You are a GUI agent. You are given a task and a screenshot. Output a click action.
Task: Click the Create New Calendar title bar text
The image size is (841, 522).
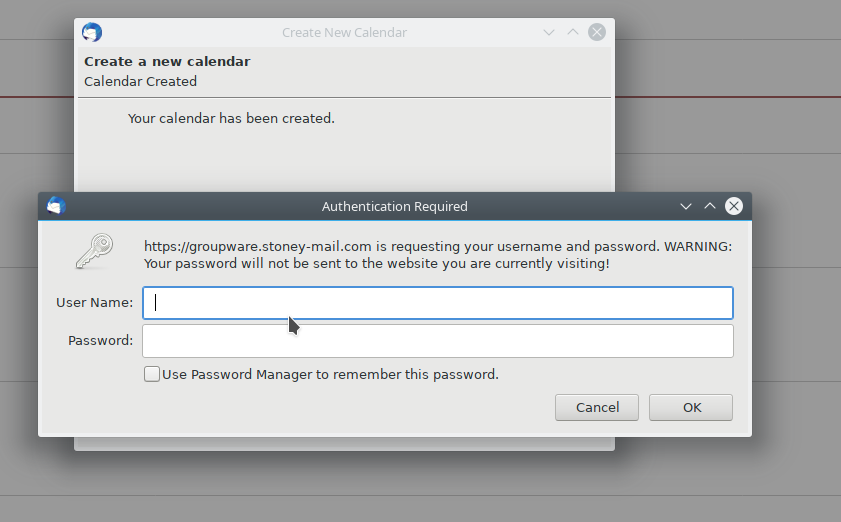coord(344,32)
